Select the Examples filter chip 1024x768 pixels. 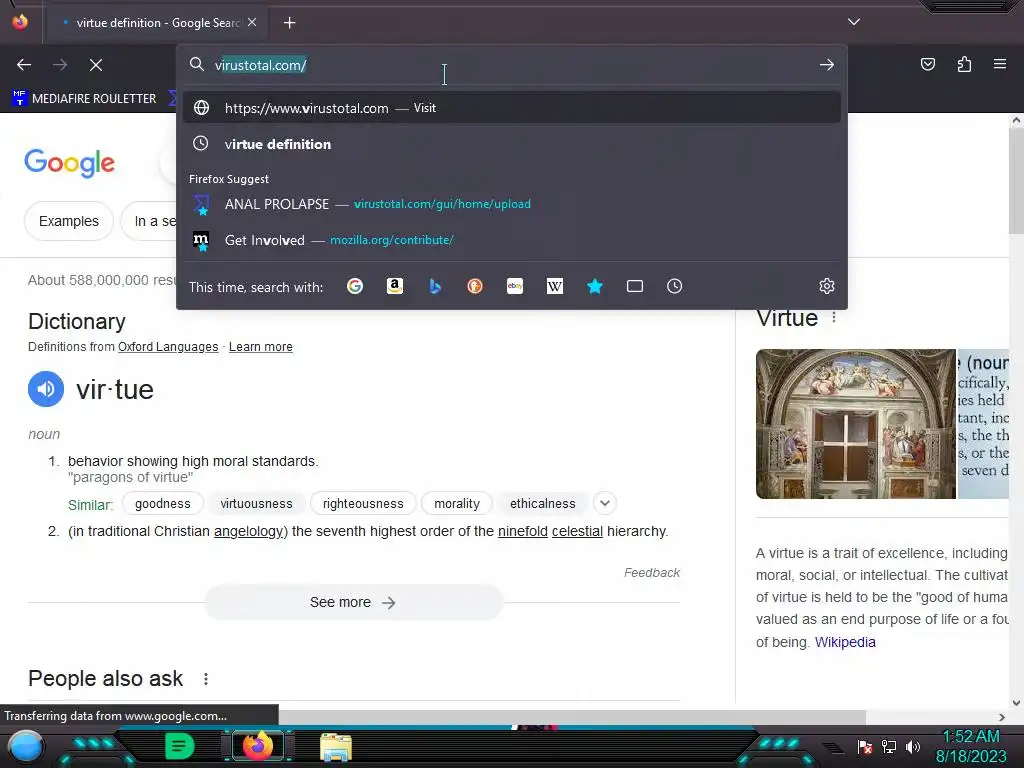point(69,221)
